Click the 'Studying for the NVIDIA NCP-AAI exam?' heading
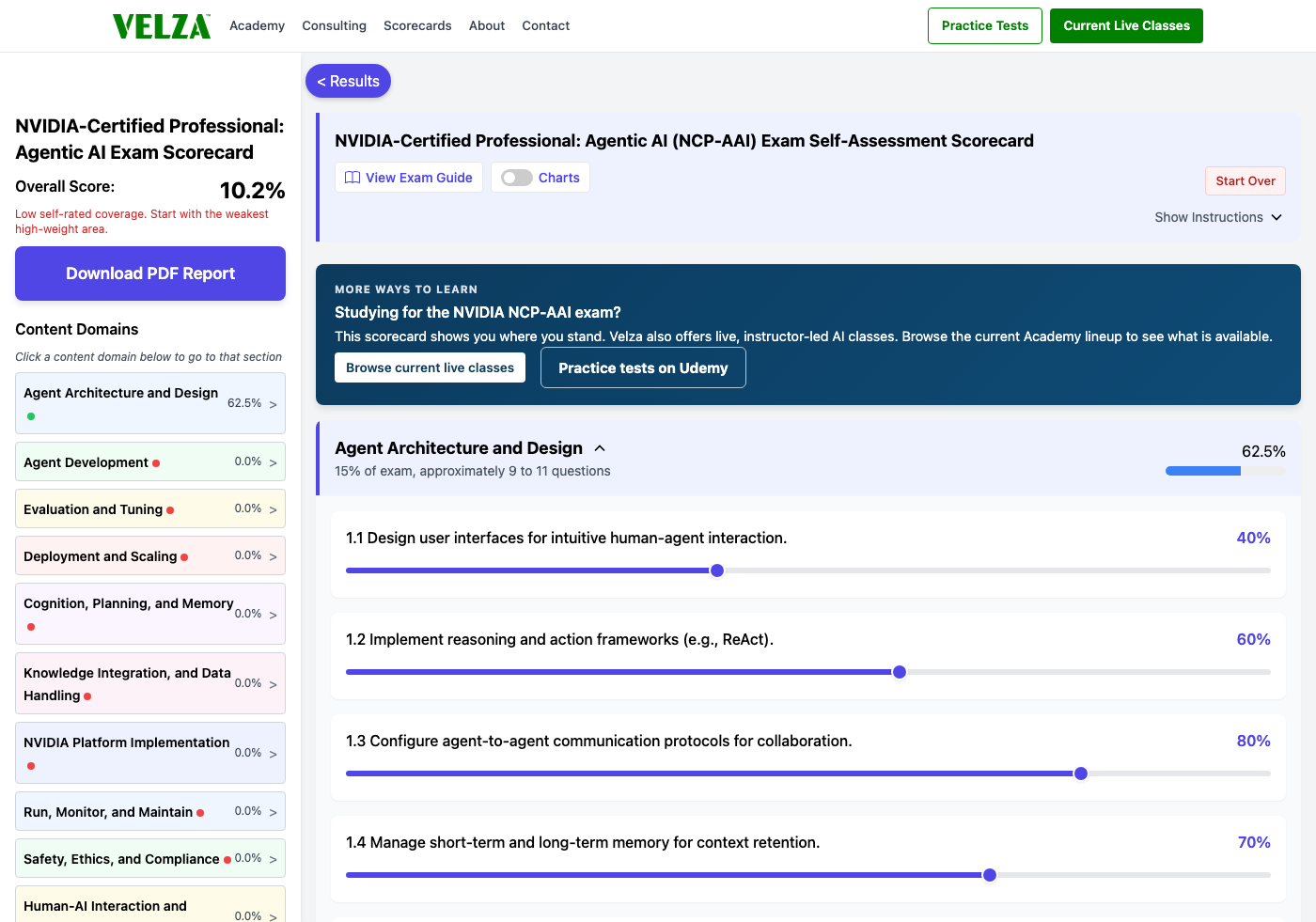This screenshot has width=1316, height=922. (x=478, y=312)
